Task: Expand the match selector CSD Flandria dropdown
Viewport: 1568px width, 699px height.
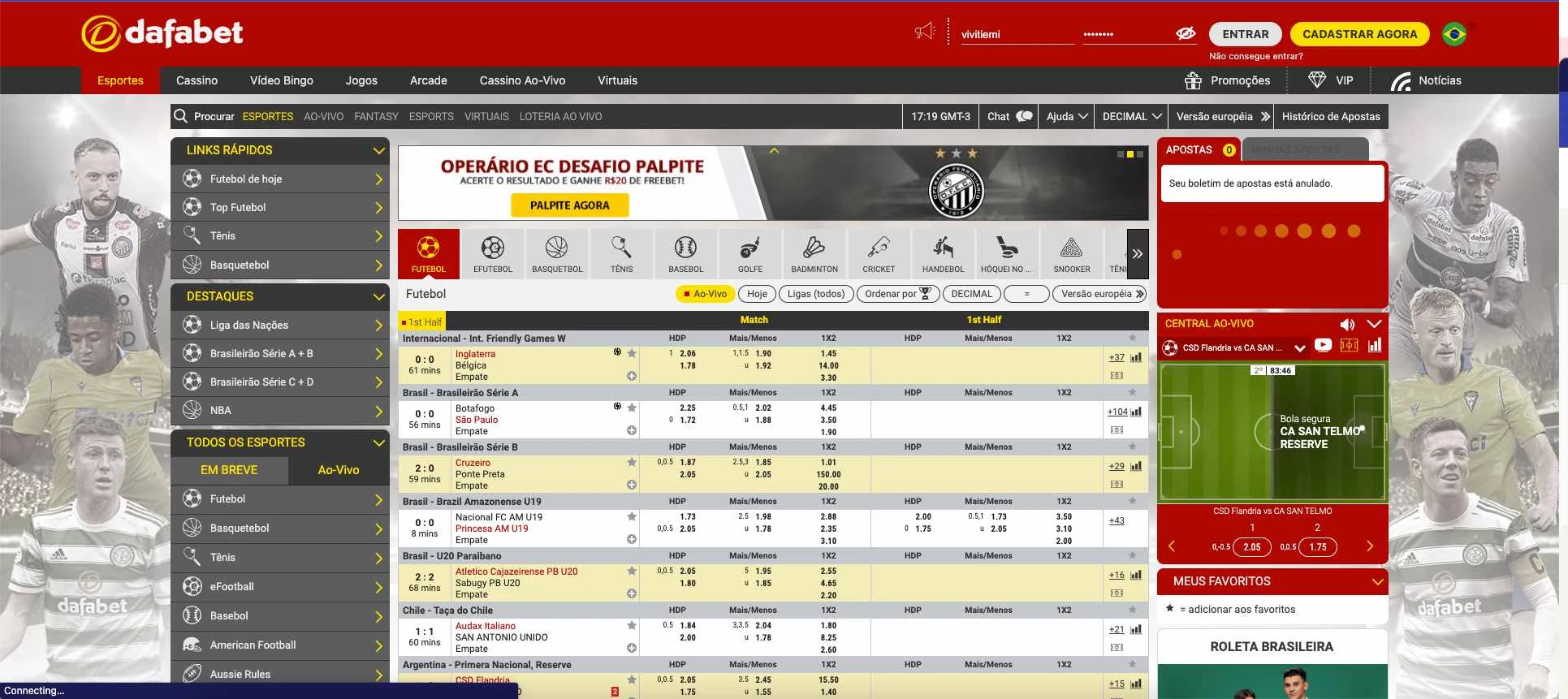Action: click(1300, 347)
